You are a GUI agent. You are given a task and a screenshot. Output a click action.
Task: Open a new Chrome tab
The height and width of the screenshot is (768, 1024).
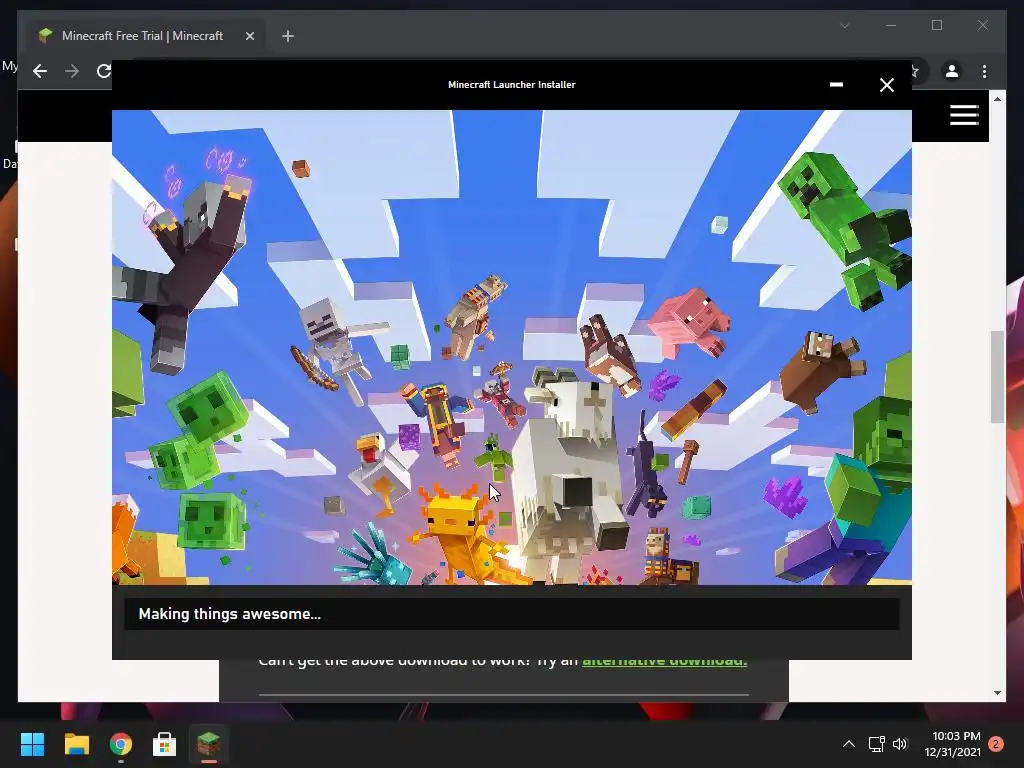[x=288, y=36]
